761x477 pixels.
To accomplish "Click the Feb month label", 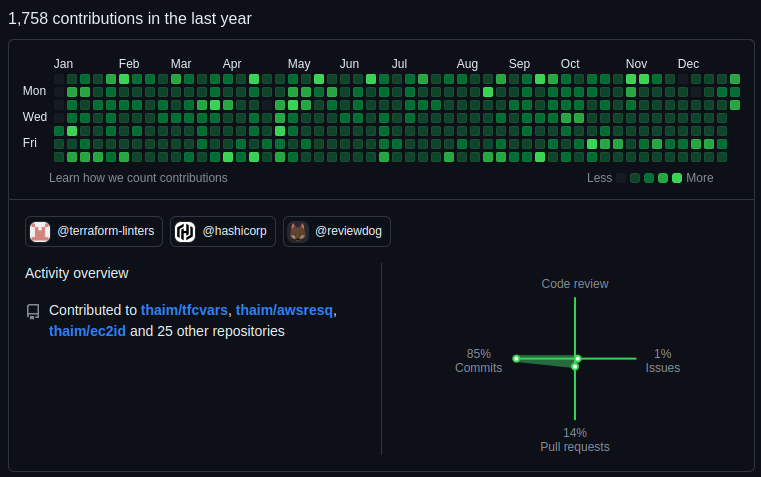I will click(x=129, y=64).
